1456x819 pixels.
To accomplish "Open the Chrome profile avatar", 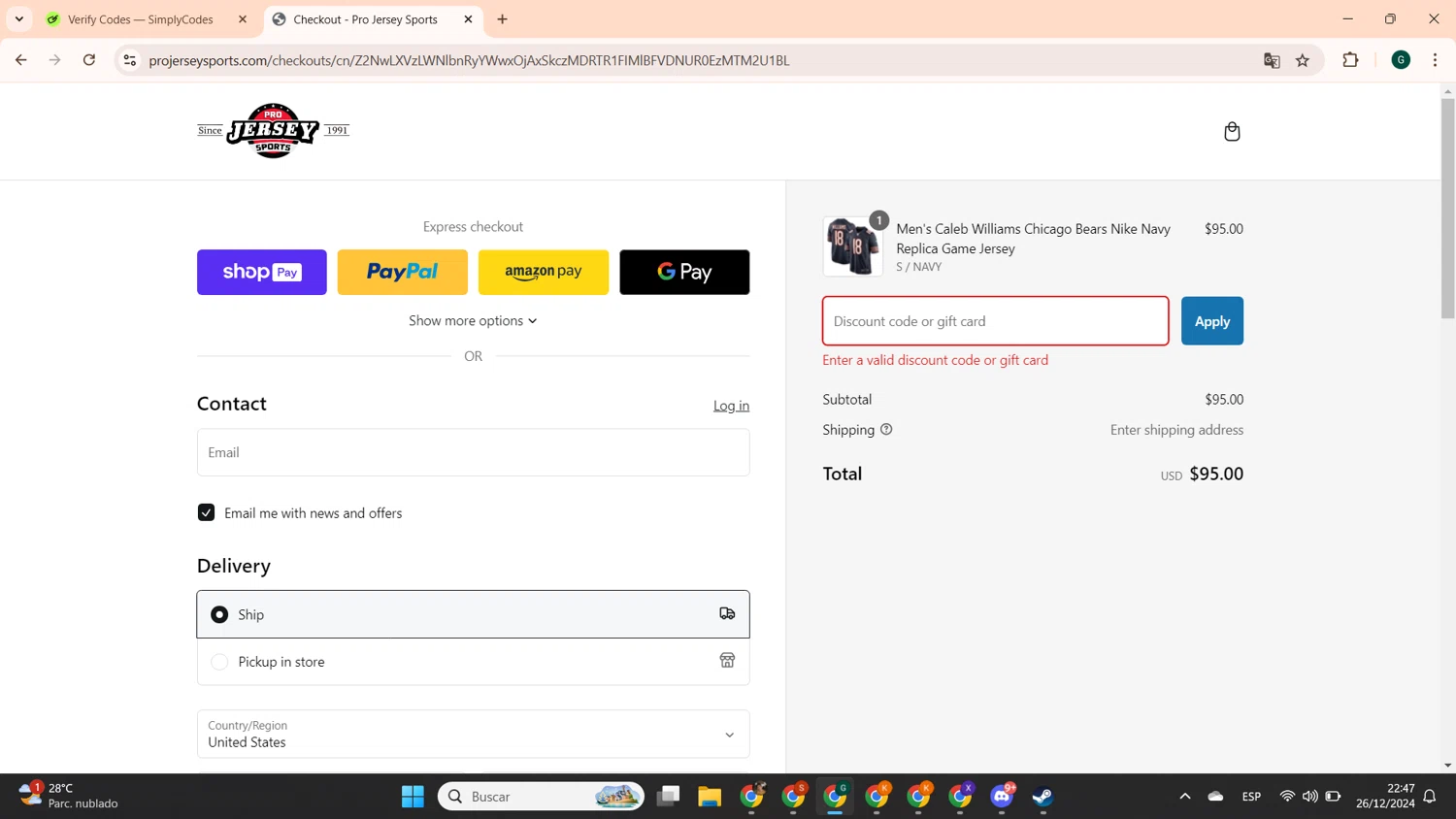I will (x=1401, y=60).
